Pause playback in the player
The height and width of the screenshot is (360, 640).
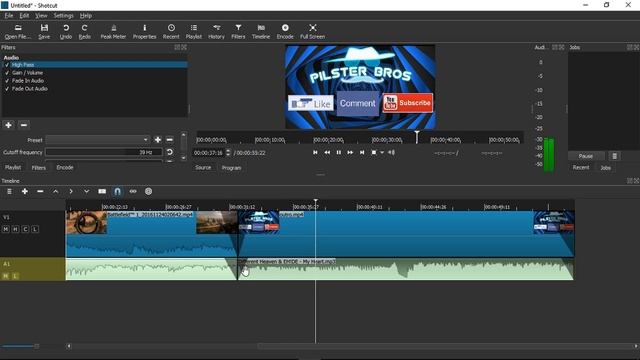pyautogui.click(x=338, y=152)
